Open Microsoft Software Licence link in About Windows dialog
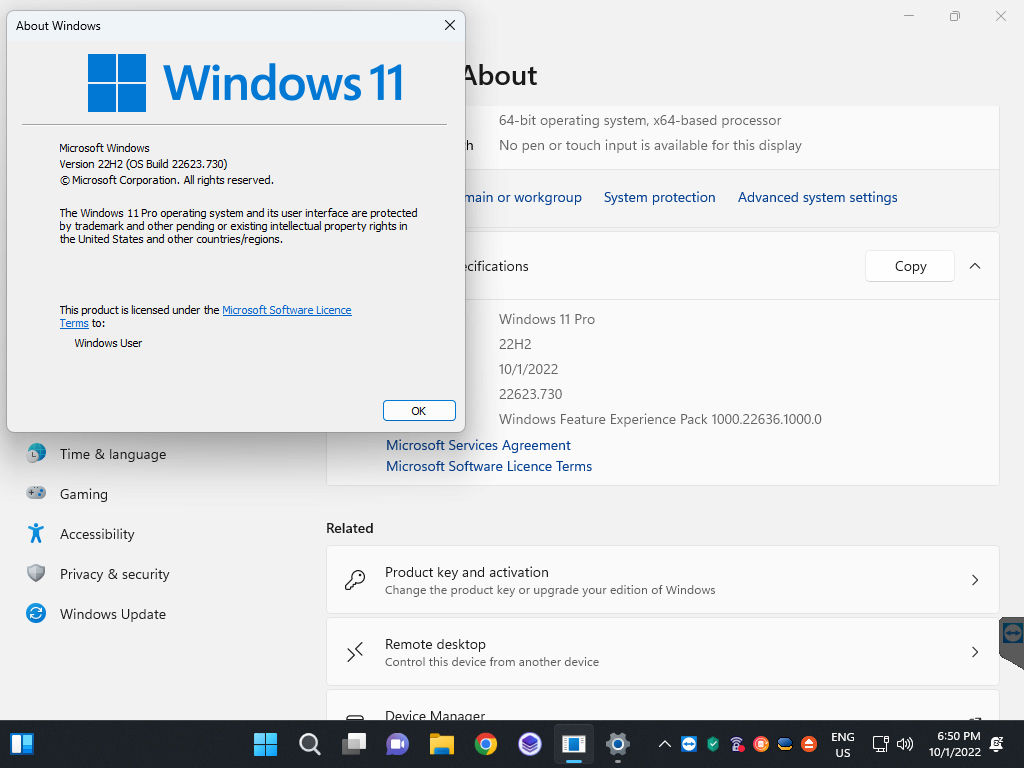 point(287,310)
